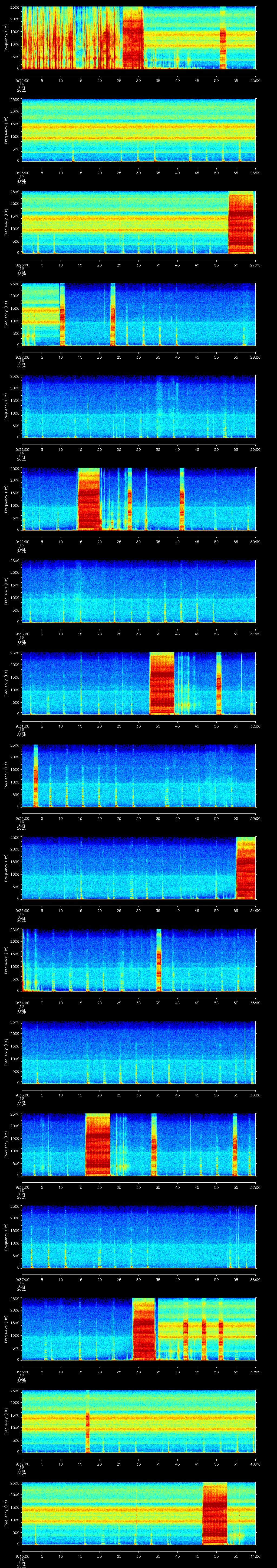The height and width of the screenshot is (1568, 277).
Task: Click the 9:30:00 time label
Action: [x=22, y=634]
